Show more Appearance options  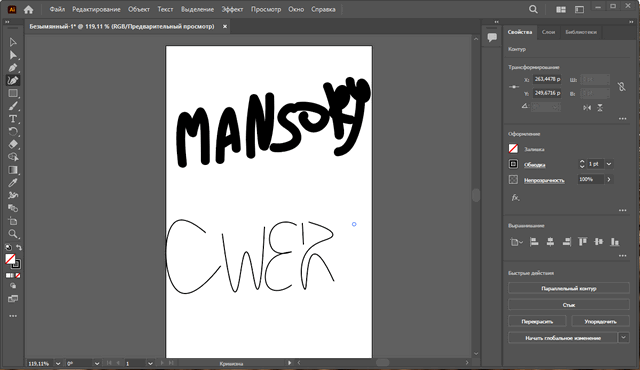(622, 210)
